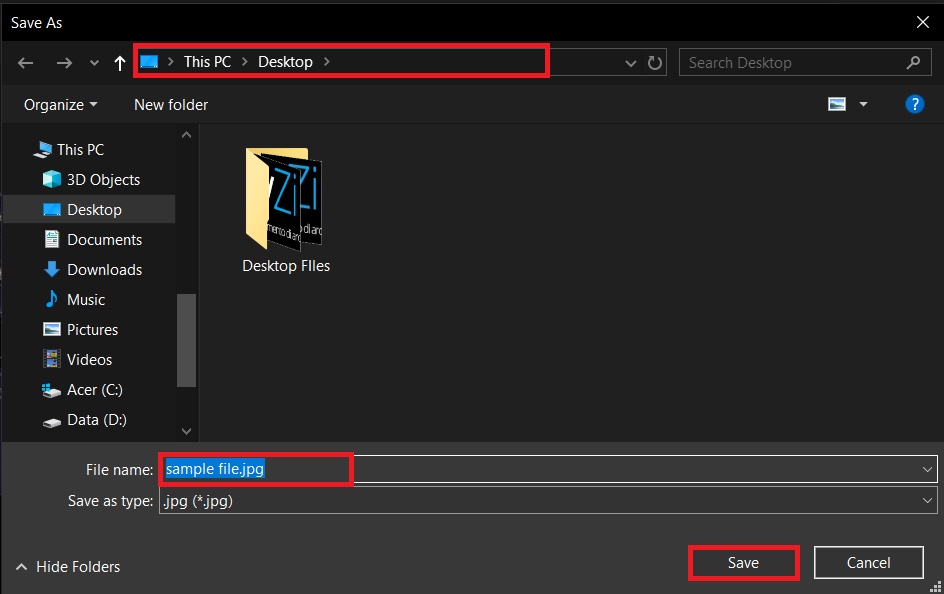The width and height of the screenshot is (944, 594).
Task: Click the Desktop breadcrumb in address bar
Action: point(285,62)
